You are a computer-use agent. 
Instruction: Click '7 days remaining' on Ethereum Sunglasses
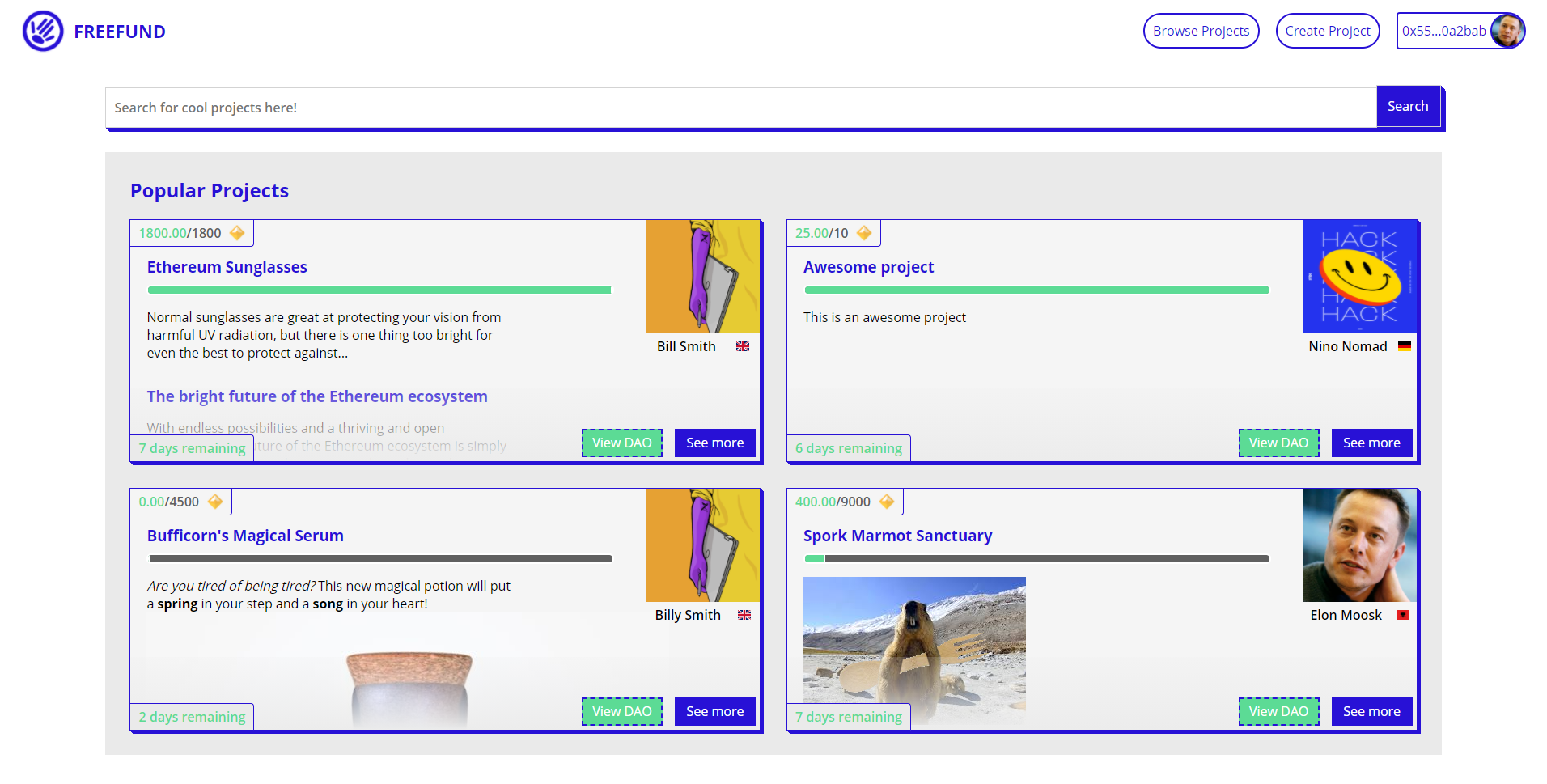(192, 448)
